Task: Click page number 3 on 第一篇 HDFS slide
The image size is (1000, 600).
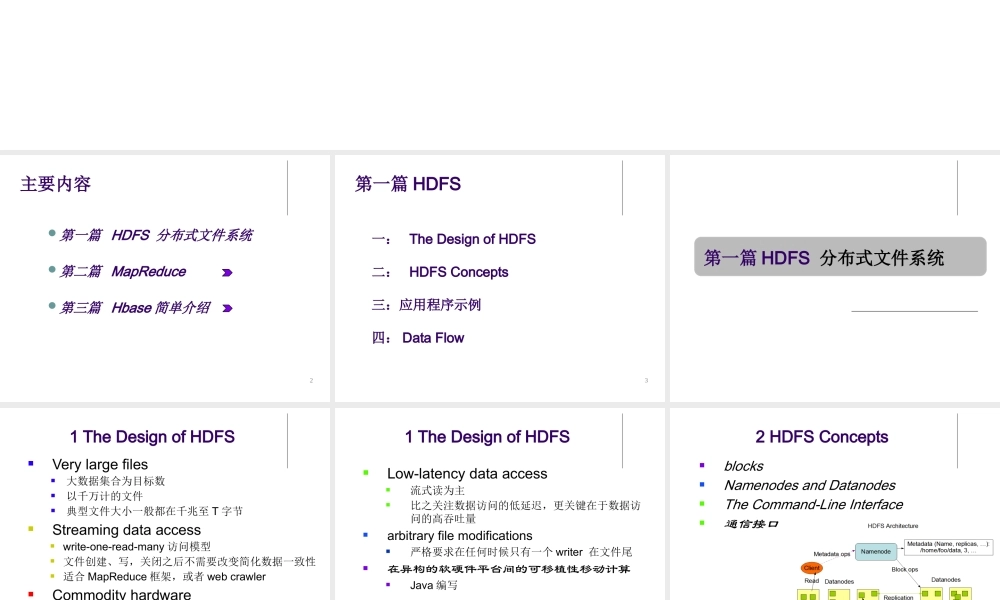Action: tap(646, 381)
